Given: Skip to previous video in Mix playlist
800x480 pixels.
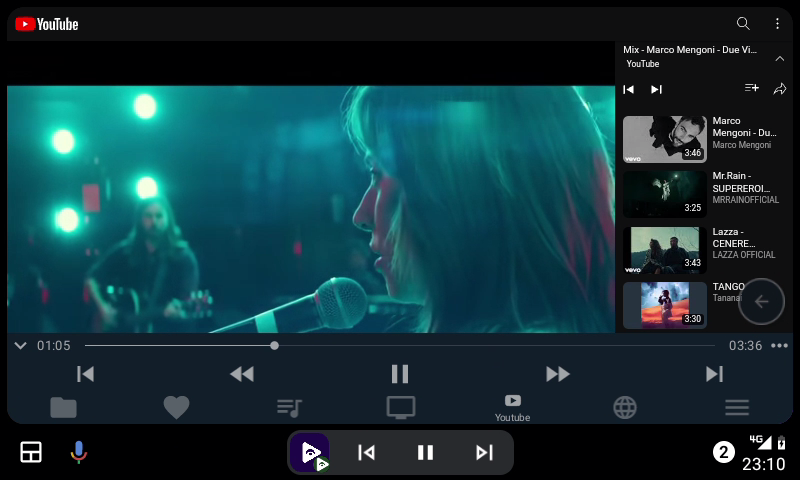Looking at the screenshot, I should click(629, 89).
